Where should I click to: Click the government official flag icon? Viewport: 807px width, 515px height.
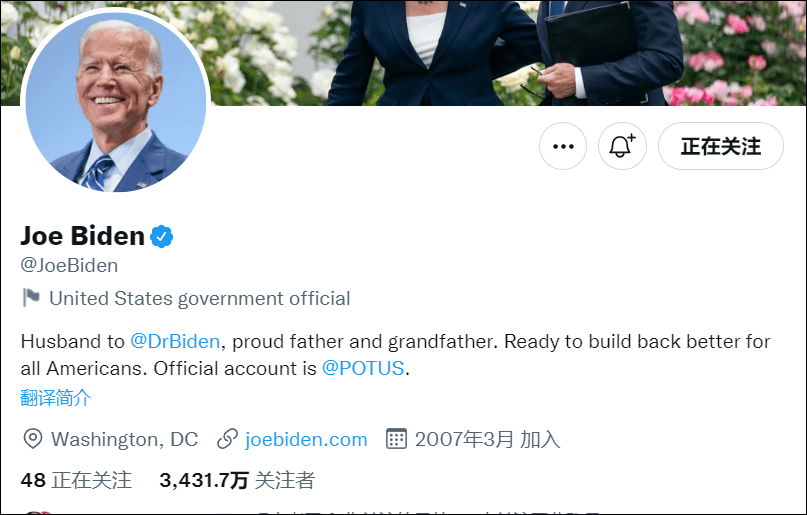click(x=31, y=298)
